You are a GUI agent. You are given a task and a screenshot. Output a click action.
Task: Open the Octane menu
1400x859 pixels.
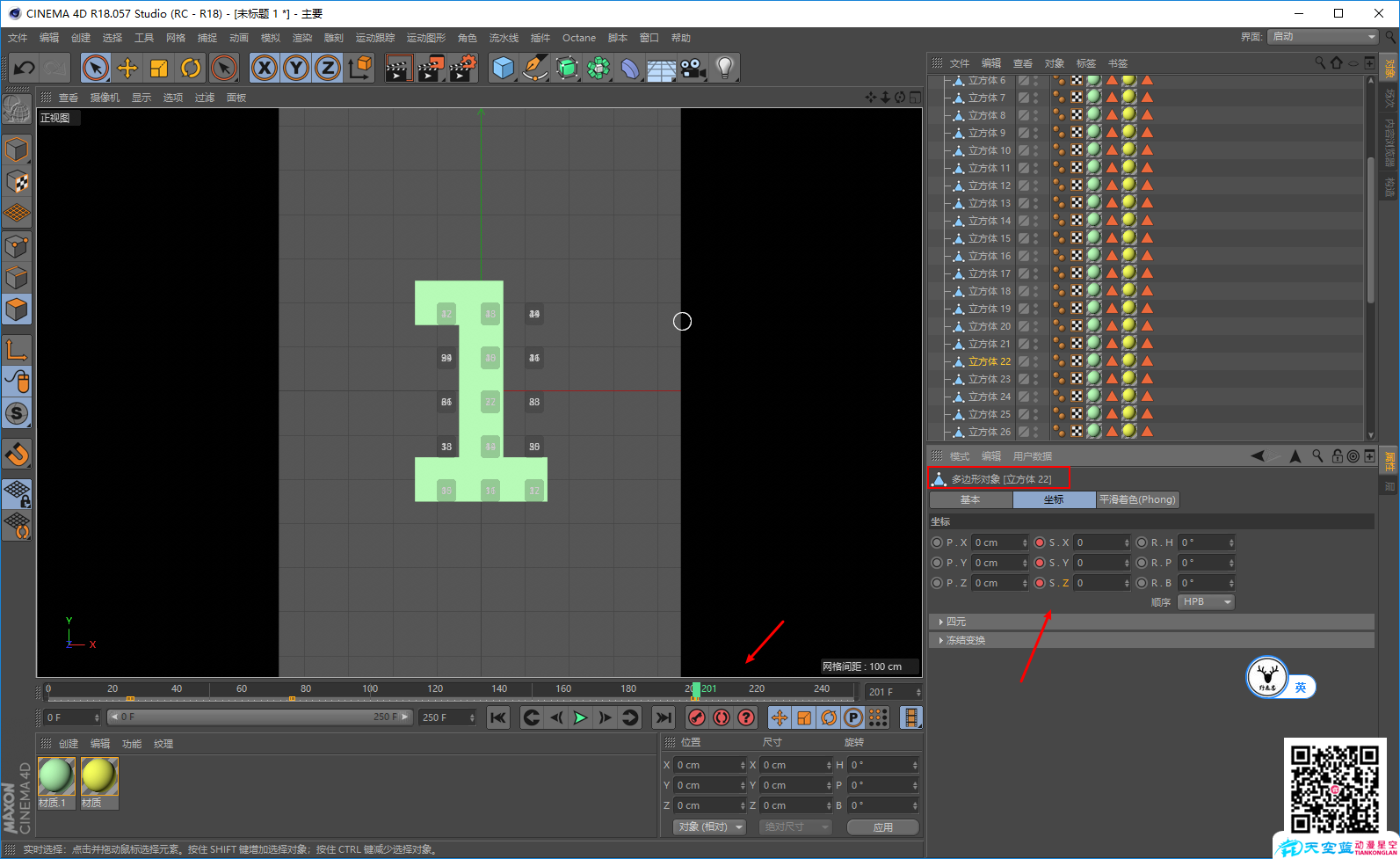[579, 38]
